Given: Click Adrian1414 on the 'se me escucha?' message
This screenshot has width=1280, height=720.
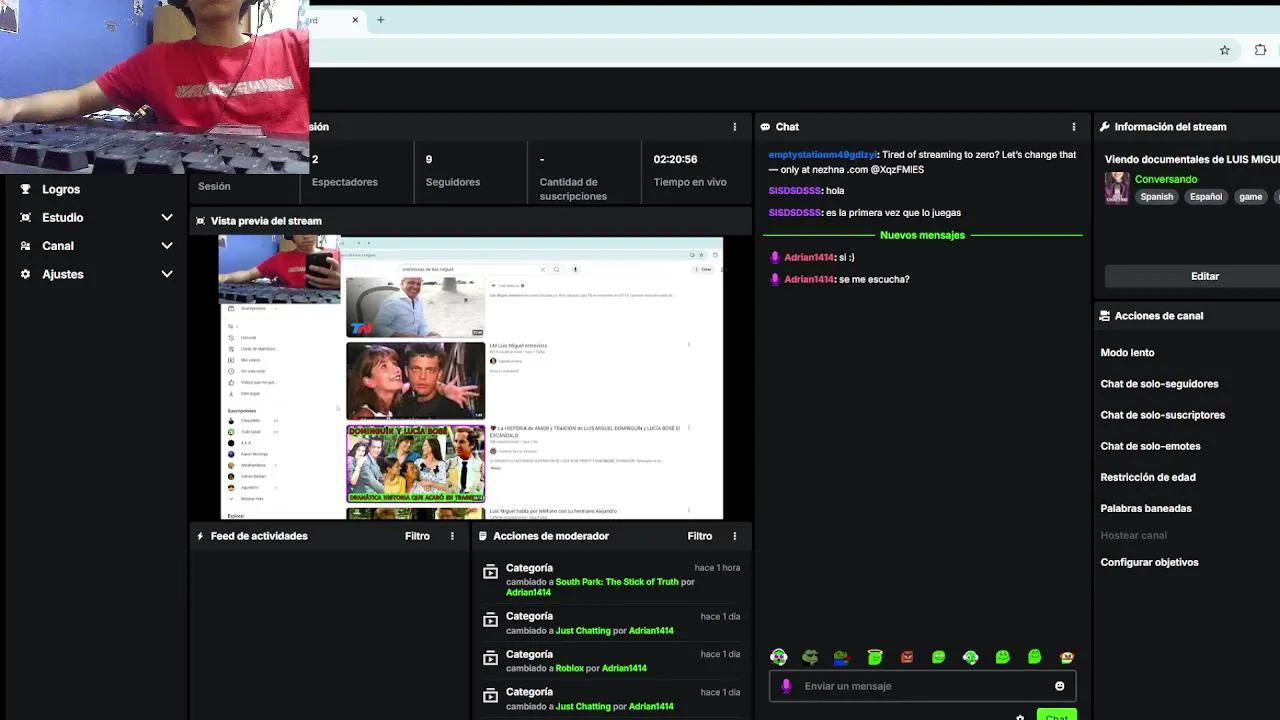Looking at the screenshot, I should click(x=809, y=280).
